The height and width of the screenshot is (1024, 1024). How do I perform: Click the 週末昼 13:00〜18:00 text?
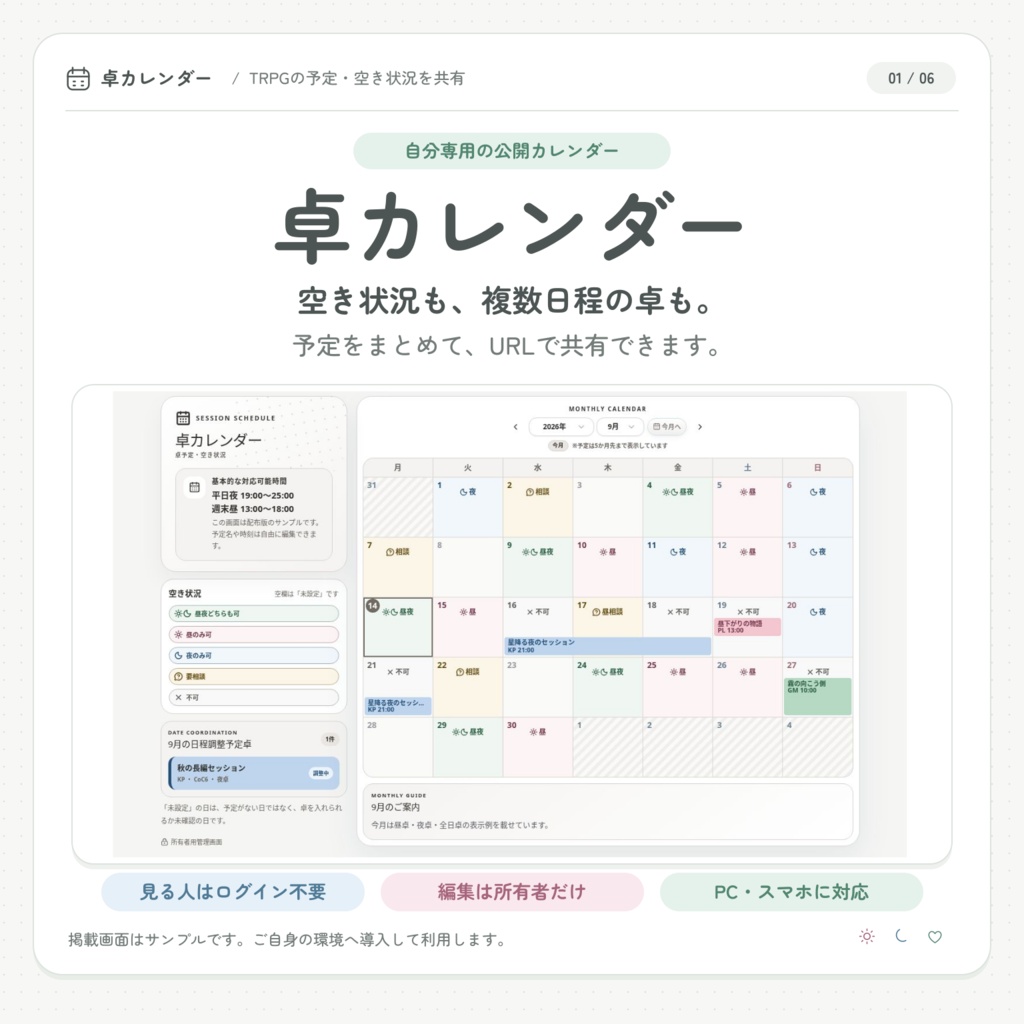(253, 509)
